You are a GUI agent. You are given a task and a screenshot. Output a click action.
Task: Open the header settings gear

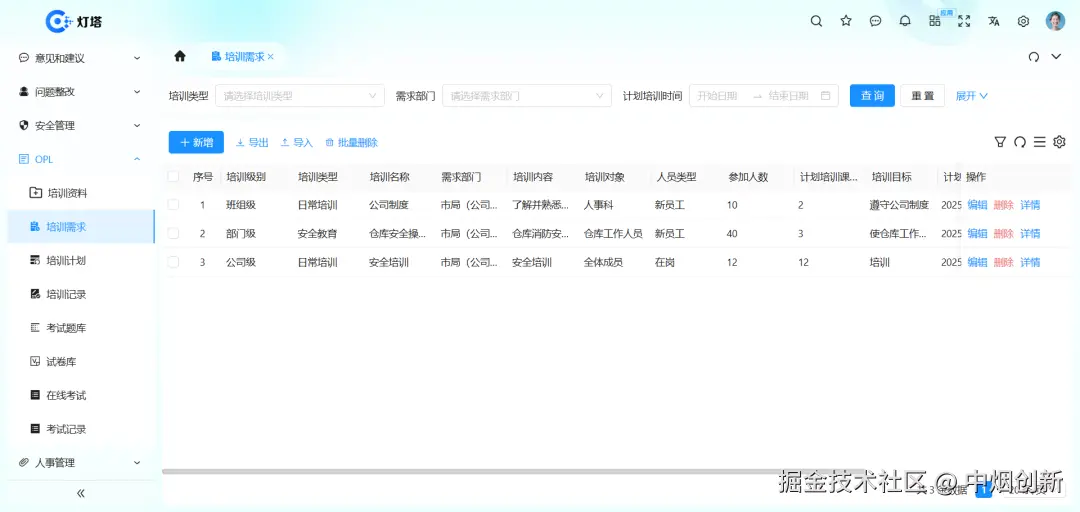1024,21
